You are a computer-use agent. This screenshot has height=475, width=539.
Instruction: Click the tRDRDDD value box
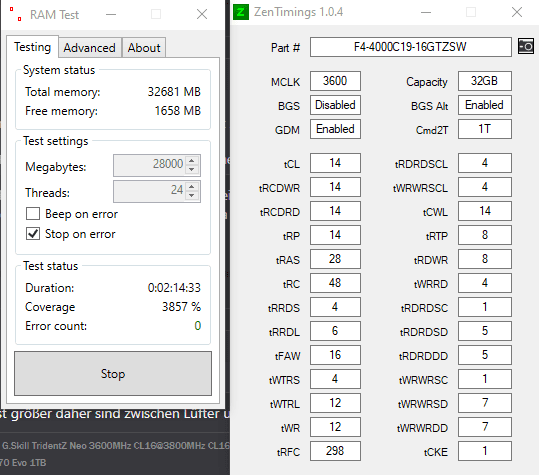pyautogui.click(x=484, y=355)
